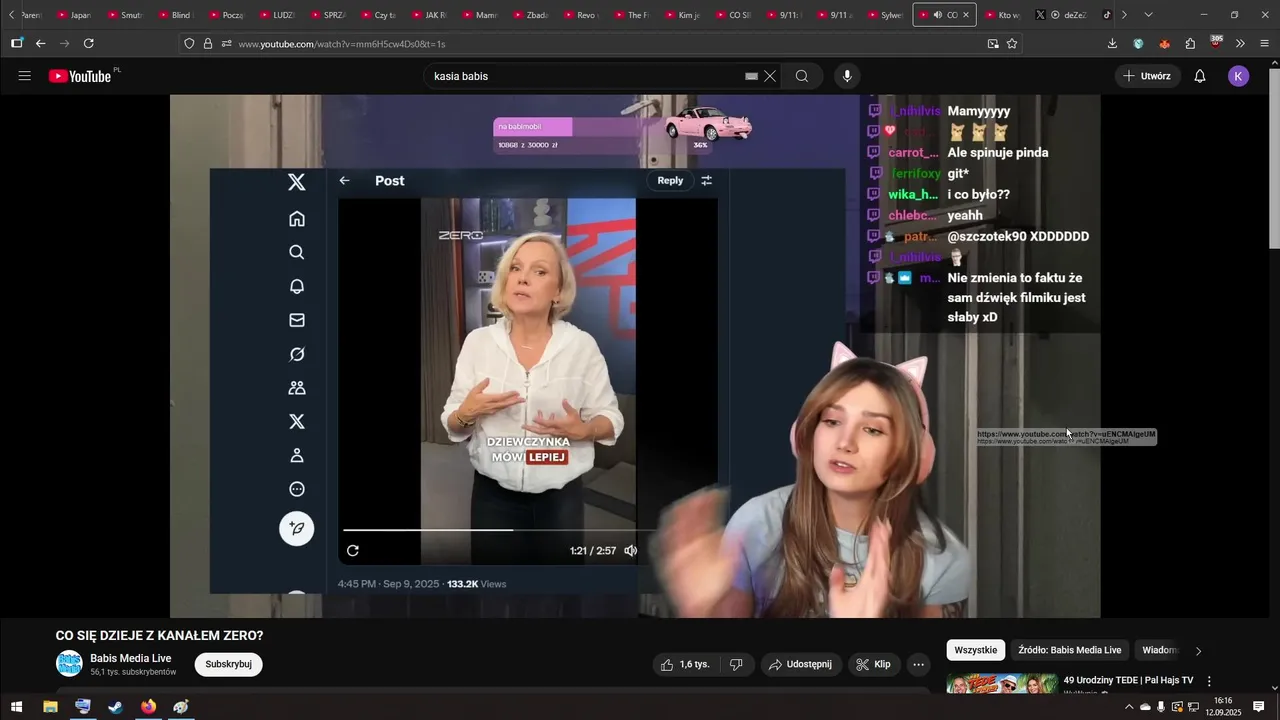Show more filter chips arrow
This screenshot has width=1280, height=720.
pyautogui.click(x=1198, y=651)
